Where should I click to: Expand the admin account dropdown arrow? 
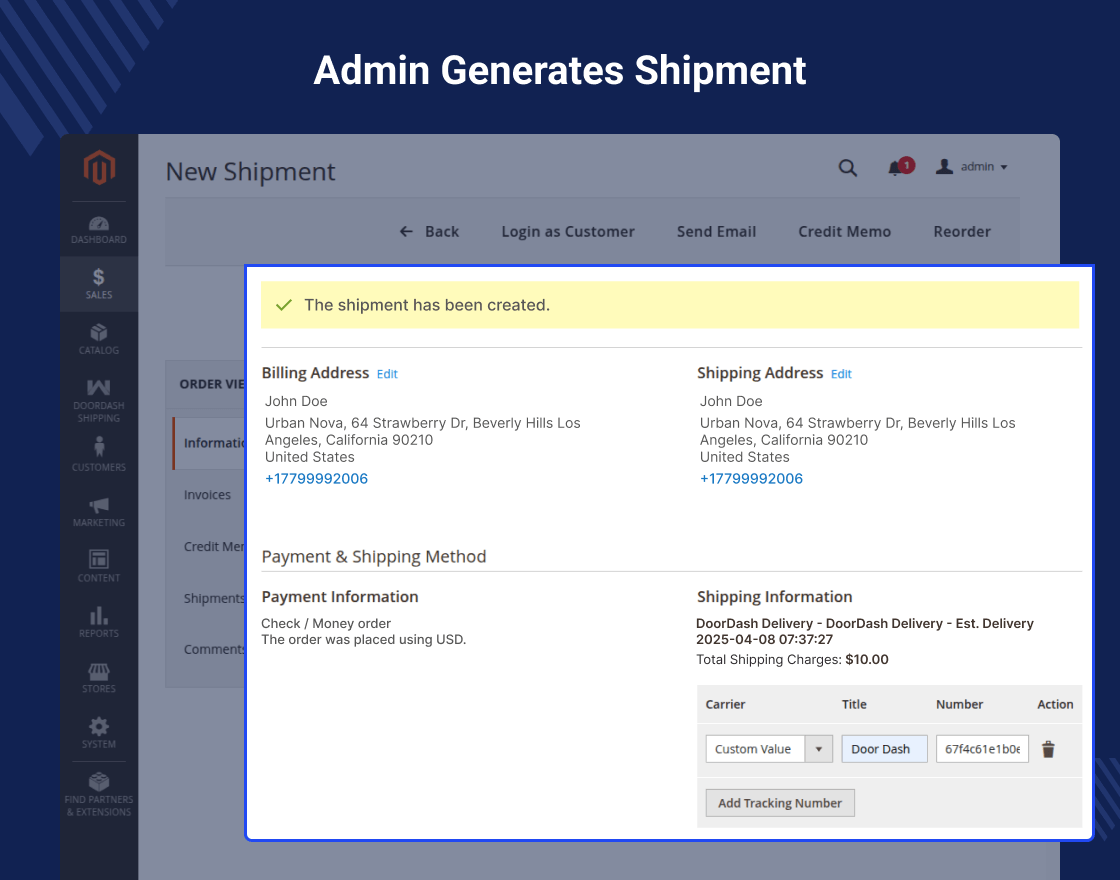pos(1004,167)
